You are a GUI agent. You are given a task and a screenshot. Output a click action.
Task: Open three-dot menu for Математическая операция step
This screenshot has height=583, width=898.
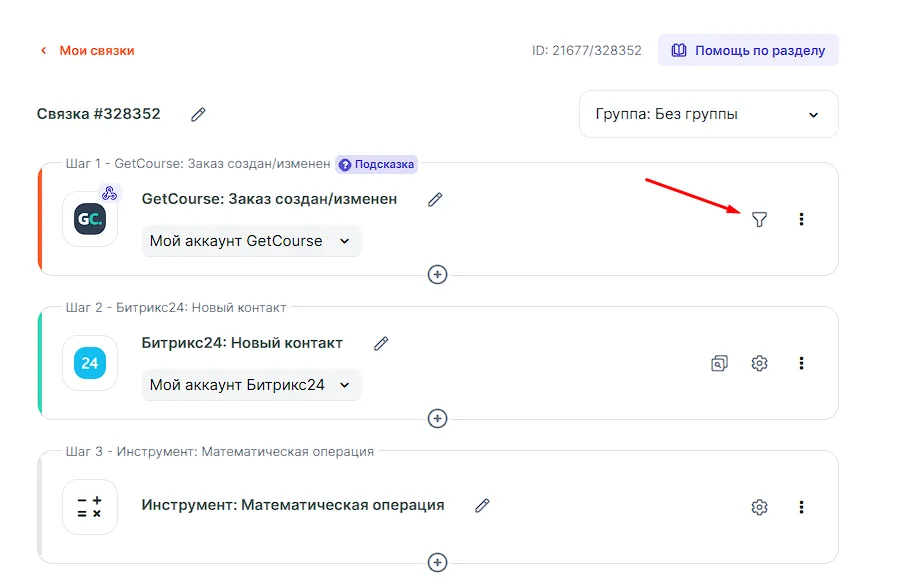801,507
